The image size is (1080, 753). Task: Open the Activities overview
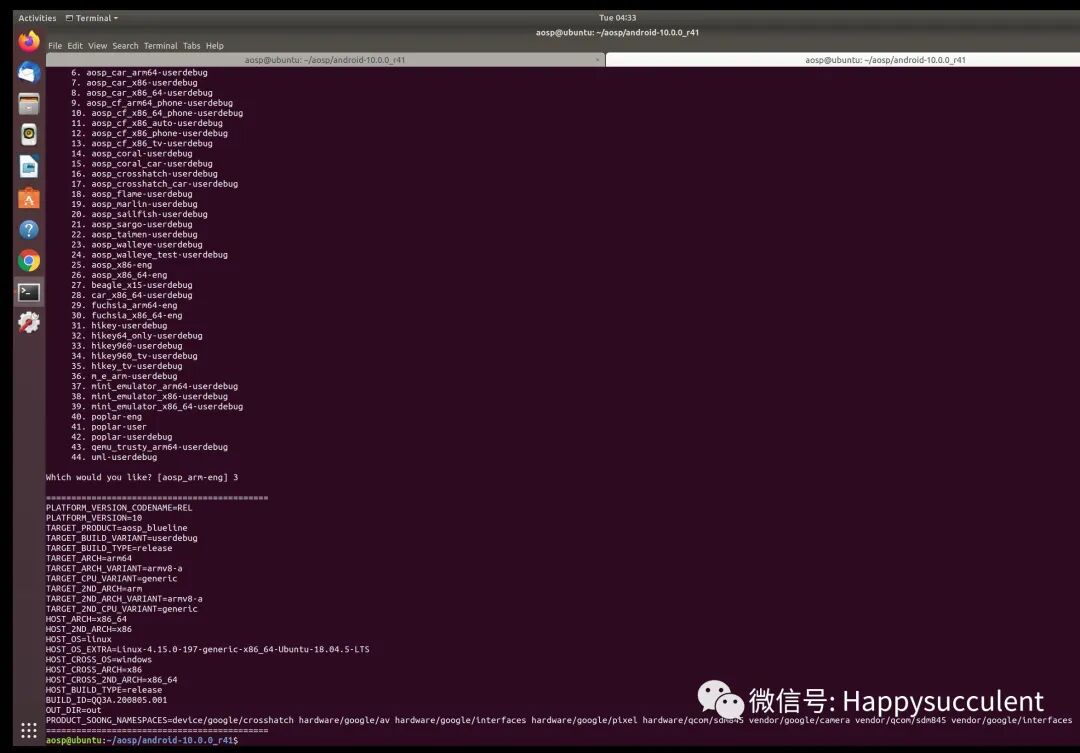[x=37, y=18]
